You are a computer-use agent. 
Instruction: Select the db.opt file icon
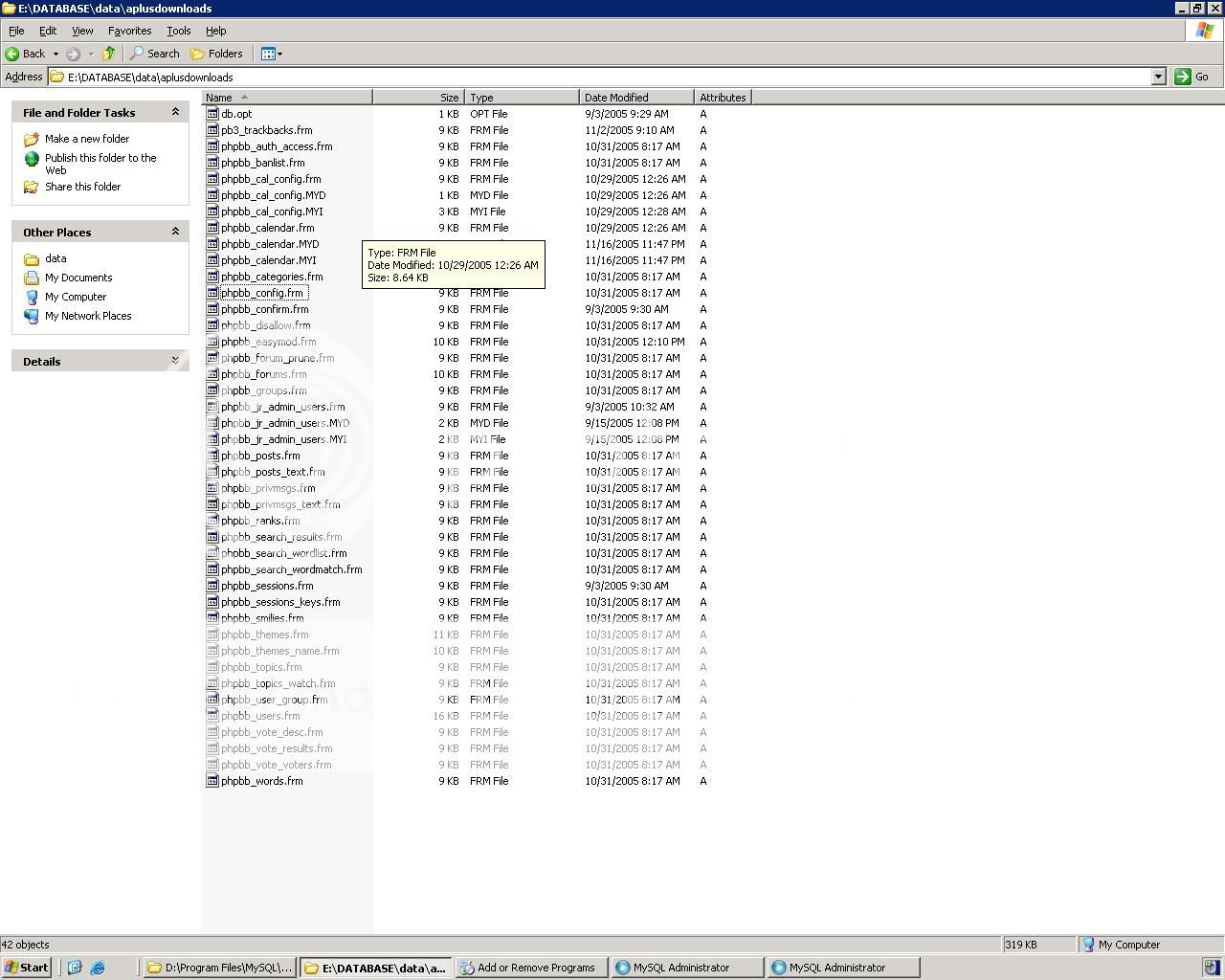coord(212,114)
